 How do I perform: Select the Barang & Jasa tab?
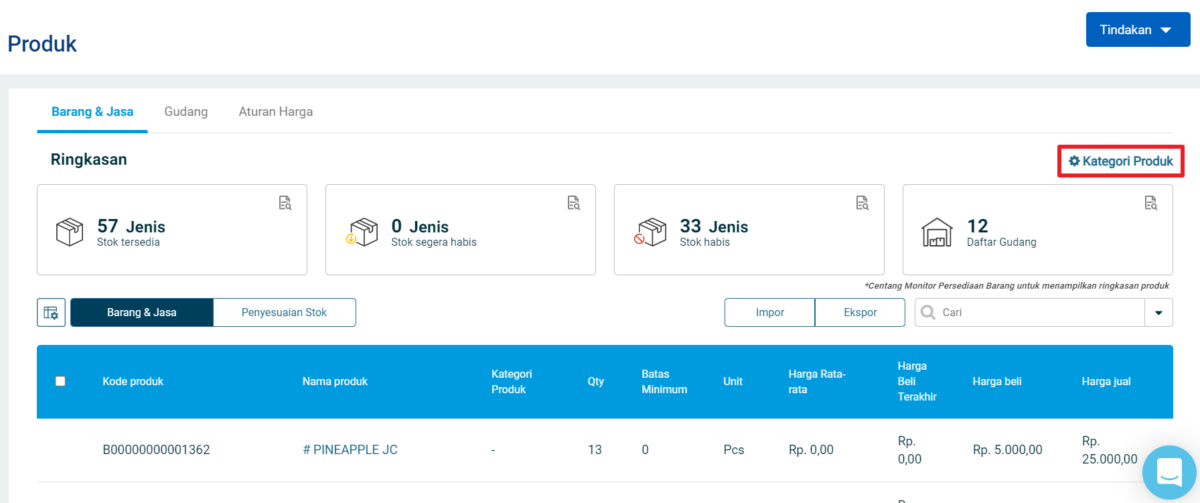[92, 112]
